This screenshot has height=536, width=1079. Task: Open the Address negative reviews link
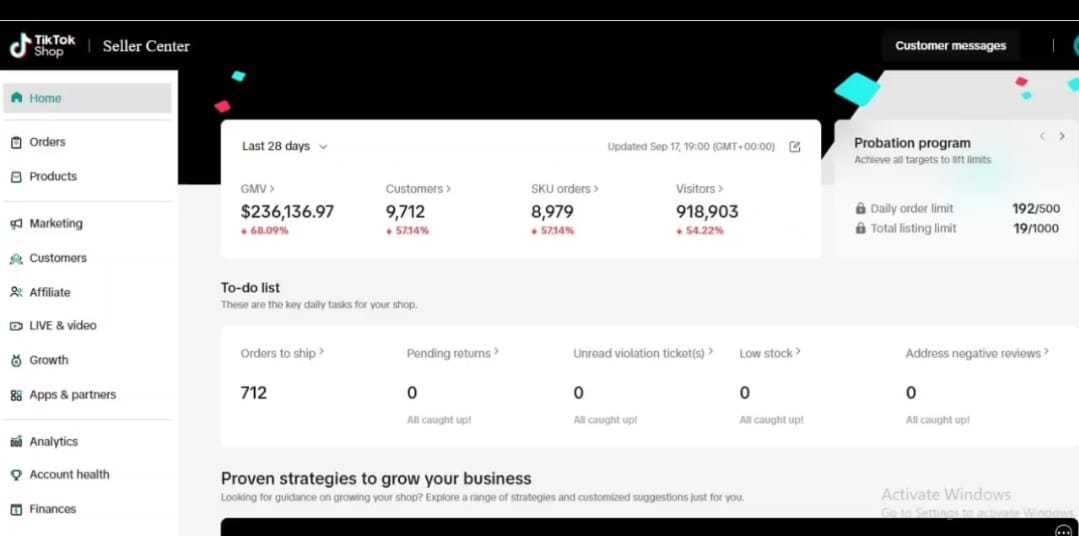coord(976,353)
